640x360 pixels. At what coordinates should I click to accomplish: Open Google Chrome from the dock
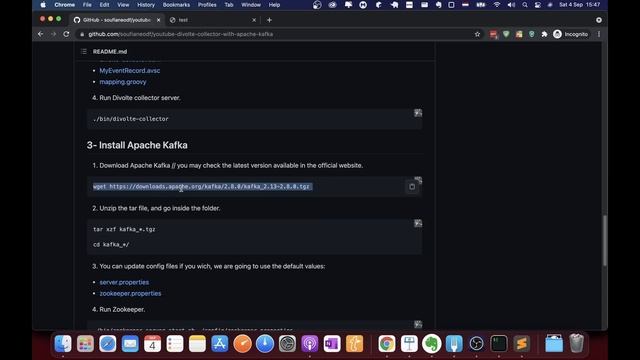[387, 344]
